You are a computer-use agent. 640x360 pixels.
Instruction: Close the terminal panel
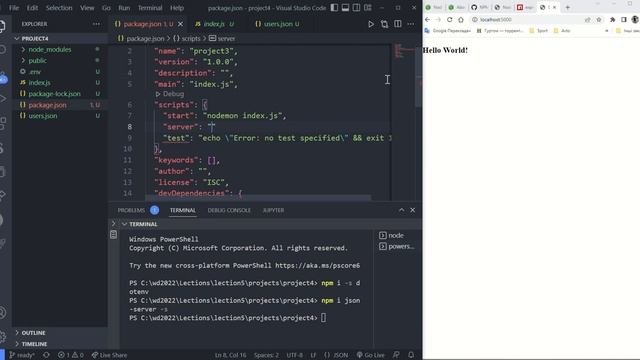pos(413,210)
